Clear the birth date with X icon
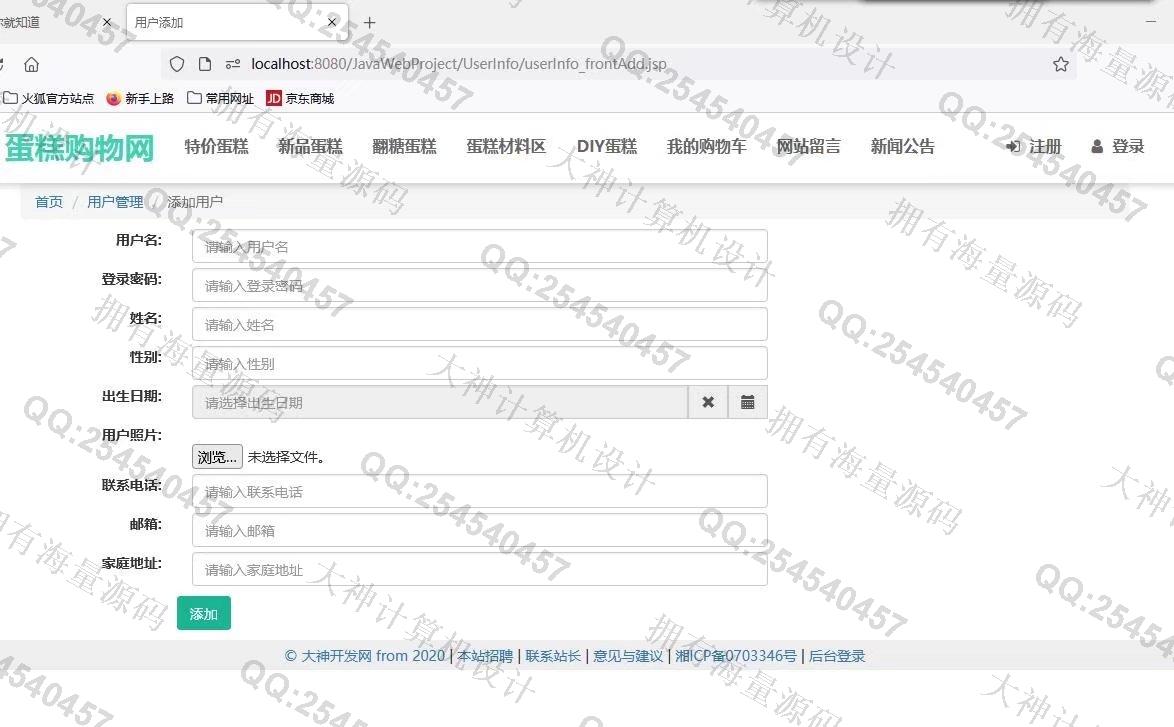The image size is (1174, 727). 708,403
